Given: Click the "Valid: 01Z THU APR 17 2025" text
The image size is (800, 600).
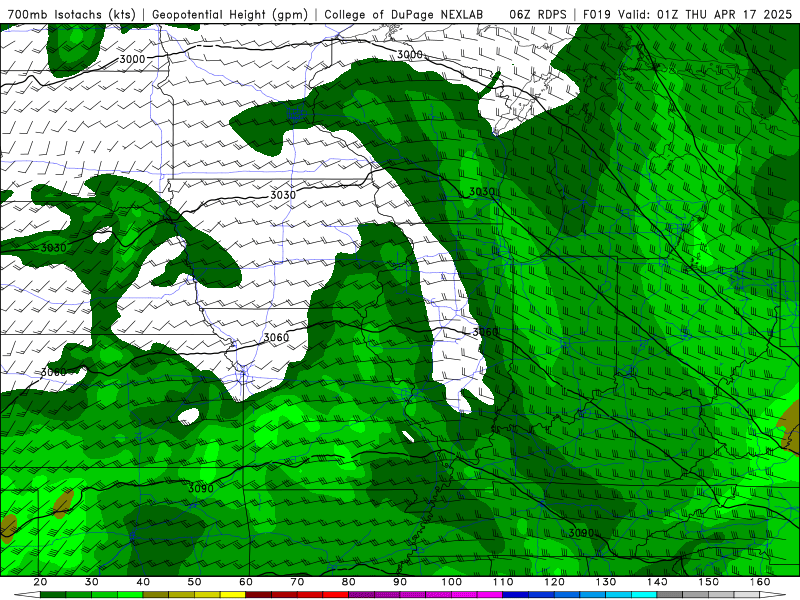Looking at the screenshot, I should click(705, 14).
